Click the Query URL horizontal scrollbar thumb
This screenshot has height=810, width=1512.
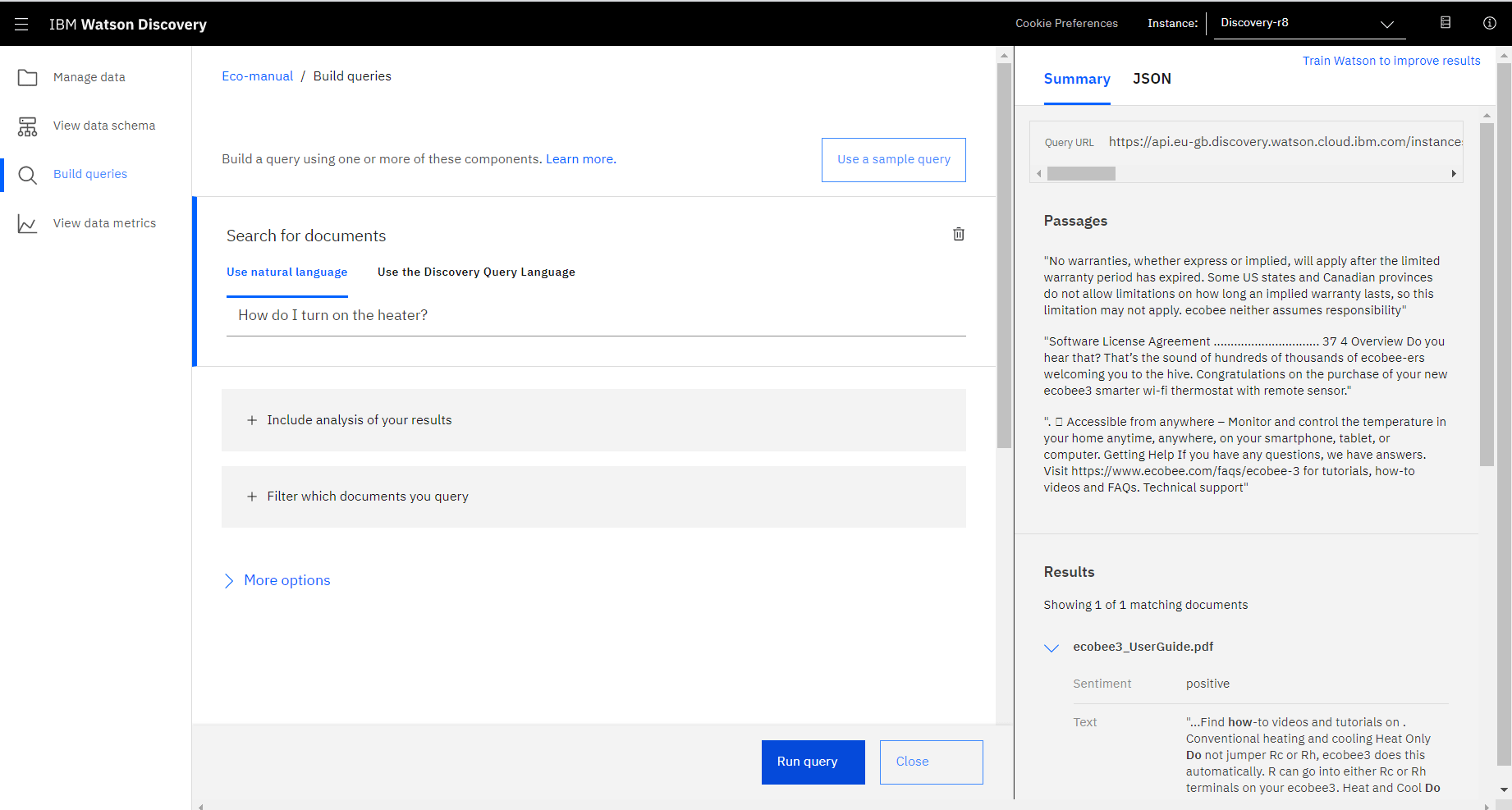click(x=1081, y=174)
